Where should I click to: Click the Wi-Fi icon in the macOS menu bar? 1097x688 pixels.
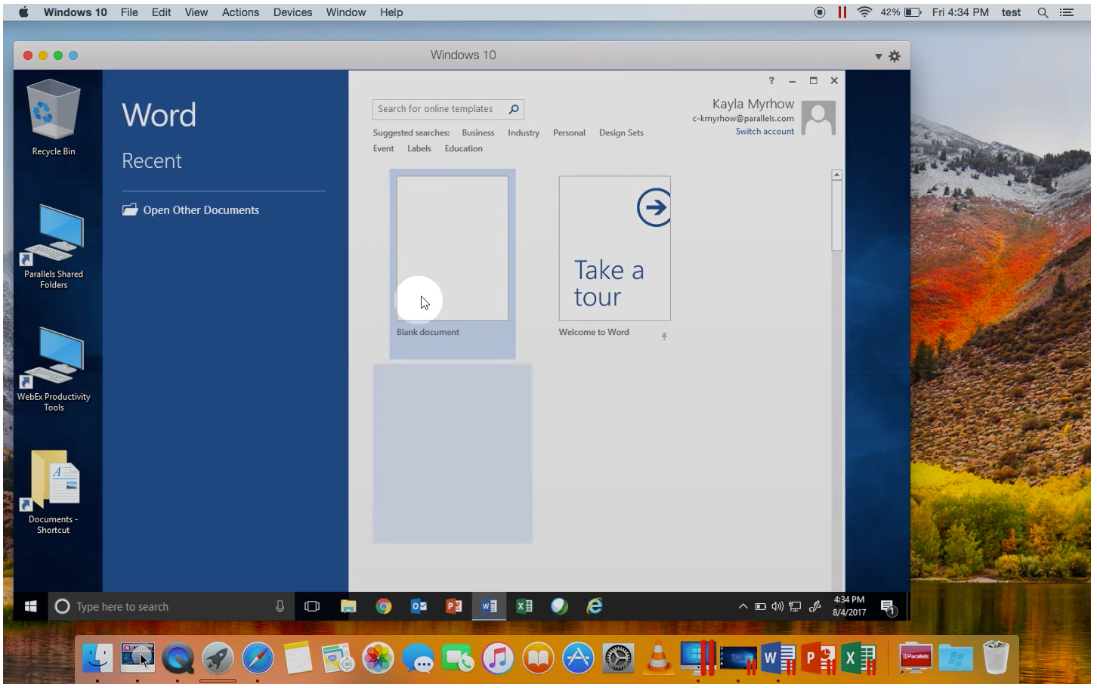[864, 13]
